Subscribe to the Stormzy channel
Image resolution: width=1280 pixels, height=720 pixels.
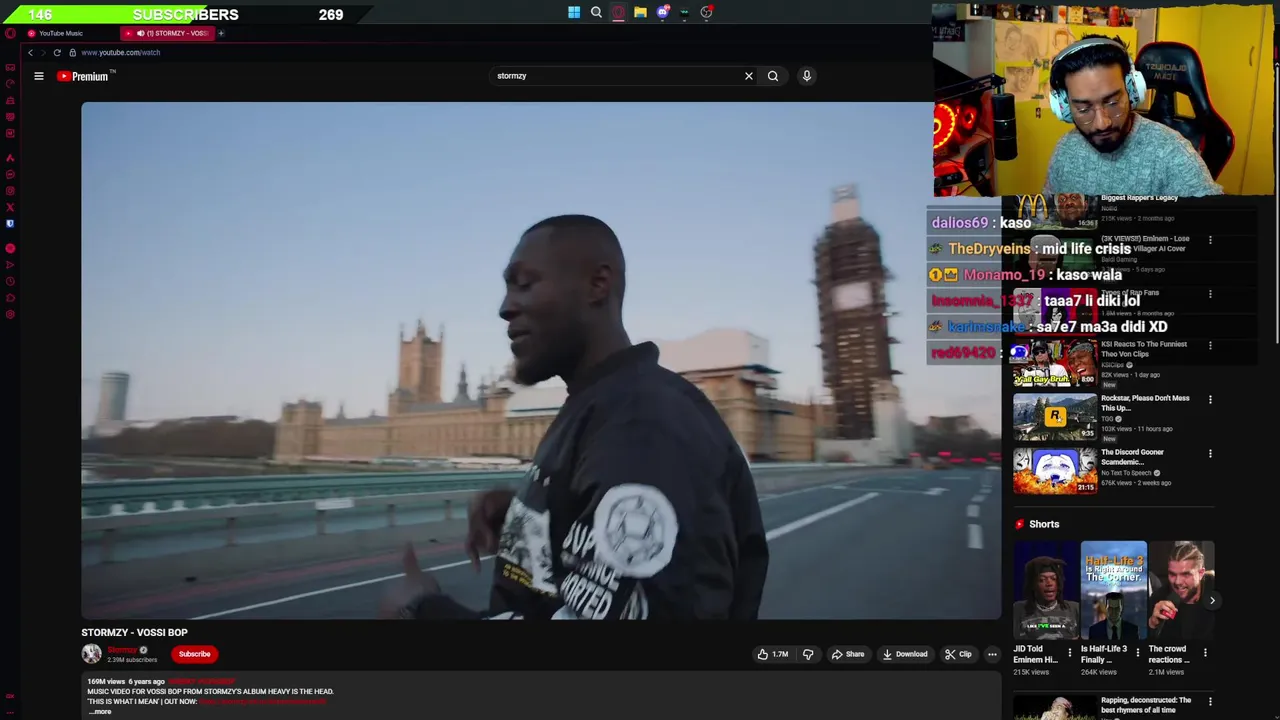point(194,654)
